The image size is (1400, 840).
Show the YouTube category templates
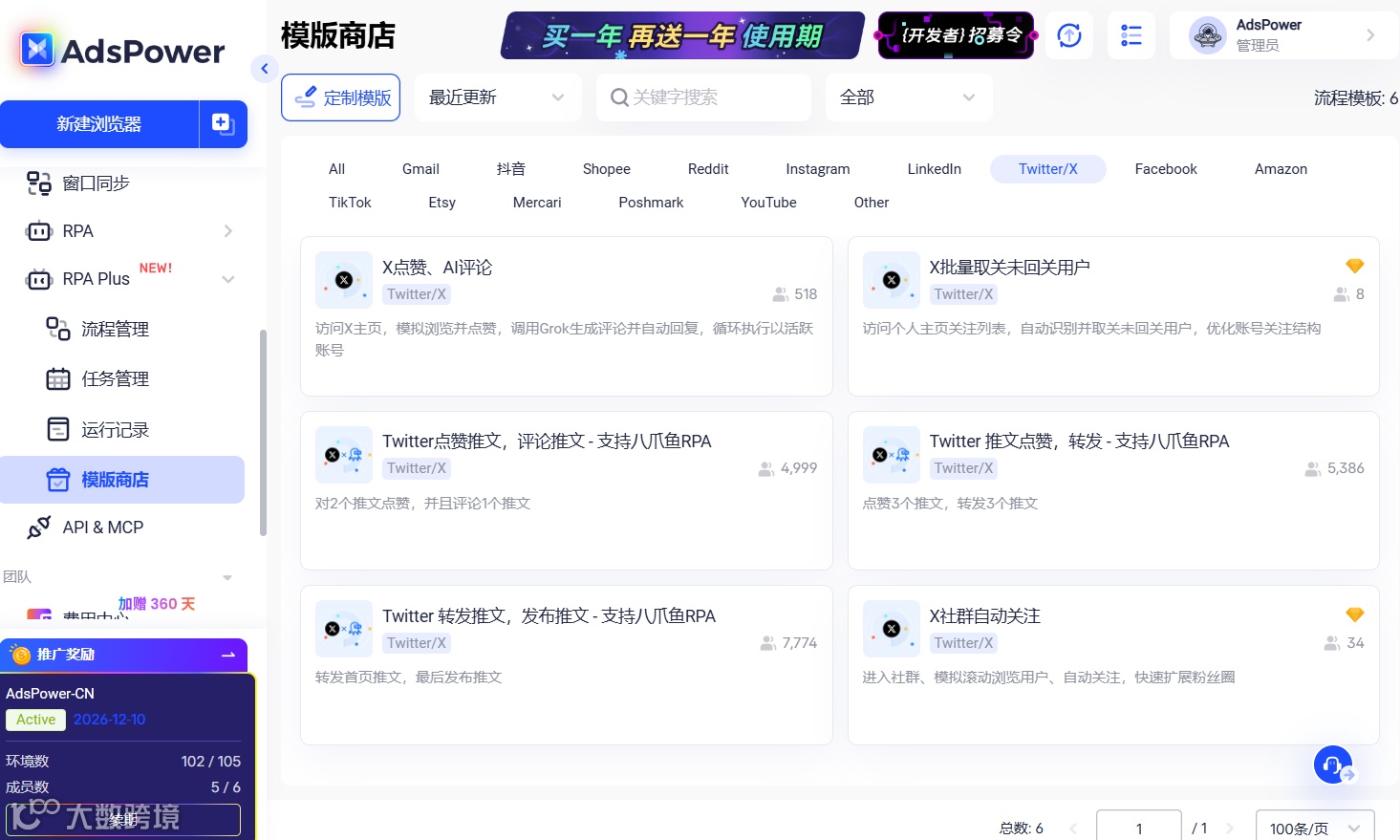pyautogui.click(x=768, y=203)
